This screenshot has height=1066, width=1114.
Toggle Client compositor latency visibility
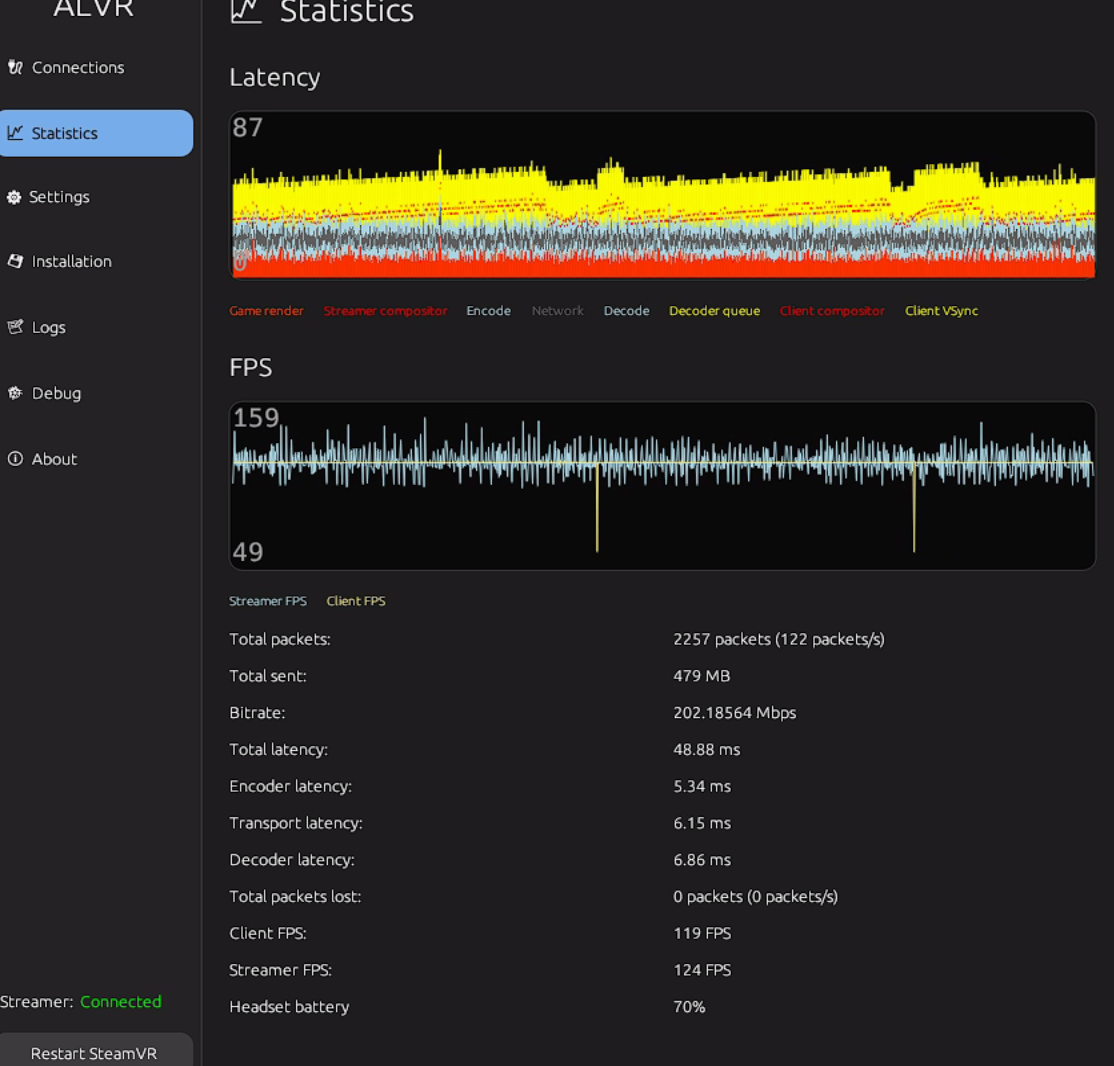tap(832, 311)
